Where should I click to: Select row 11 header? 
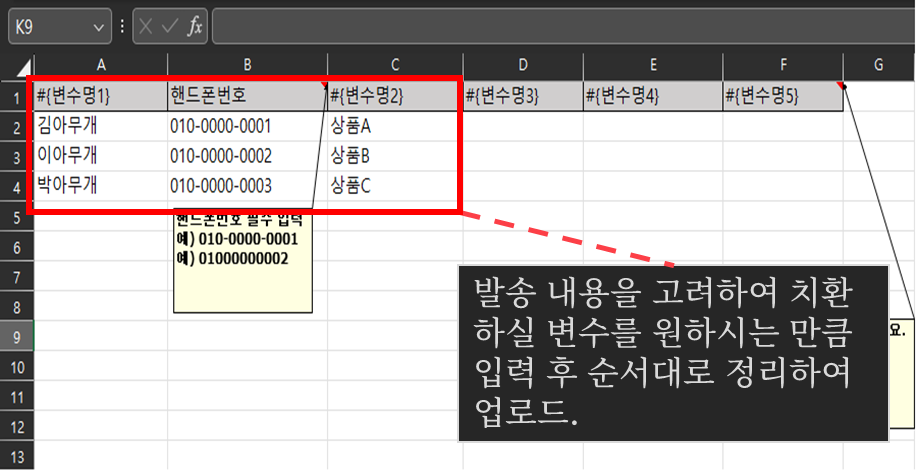[x=17, y=397]
